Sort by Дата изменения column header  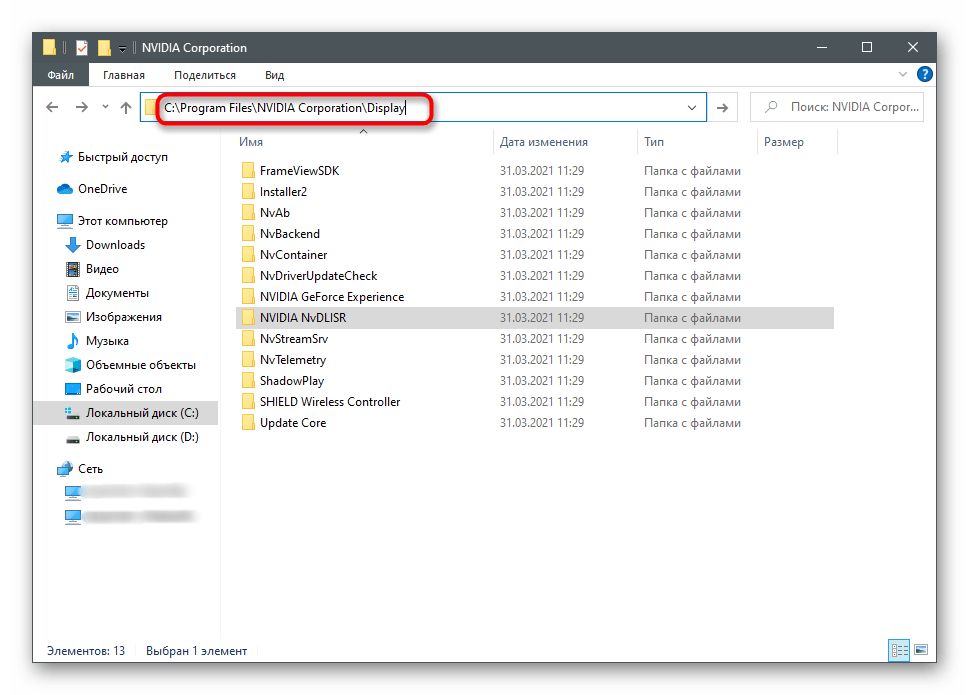543,141
